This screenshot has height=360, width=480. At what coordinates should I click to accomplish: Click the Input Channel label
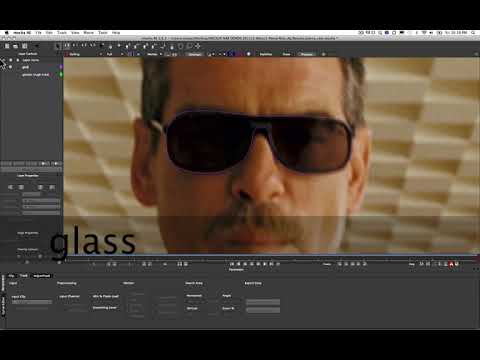coord(69,296)
